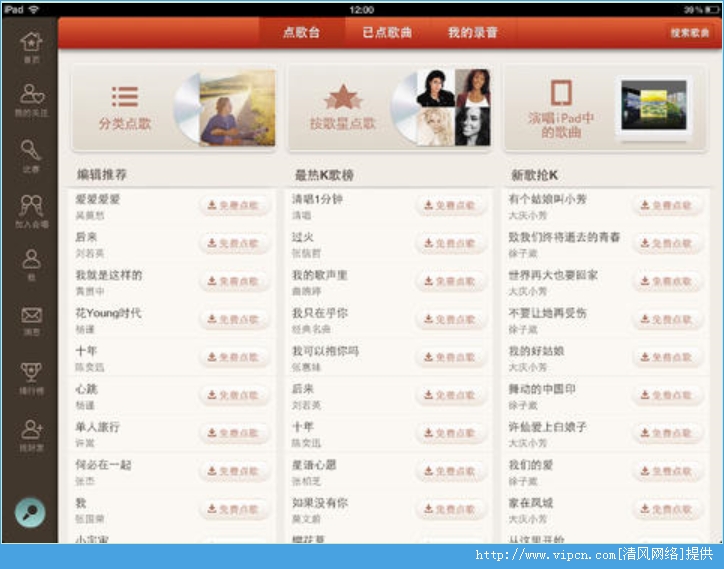
Task: Click 免费点歌 for 过火
Action: point(451,243)
